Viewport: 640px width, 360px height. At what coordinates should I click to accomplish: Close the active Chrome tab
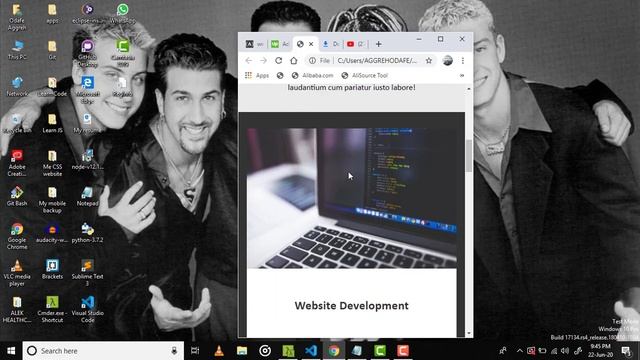tap(311, 44)
